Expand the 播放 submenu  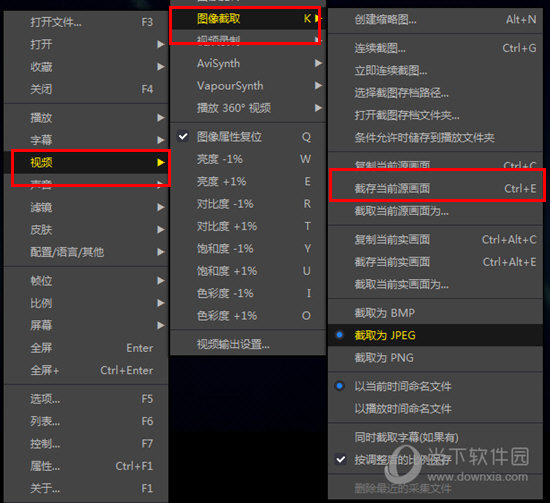point(86,118)
